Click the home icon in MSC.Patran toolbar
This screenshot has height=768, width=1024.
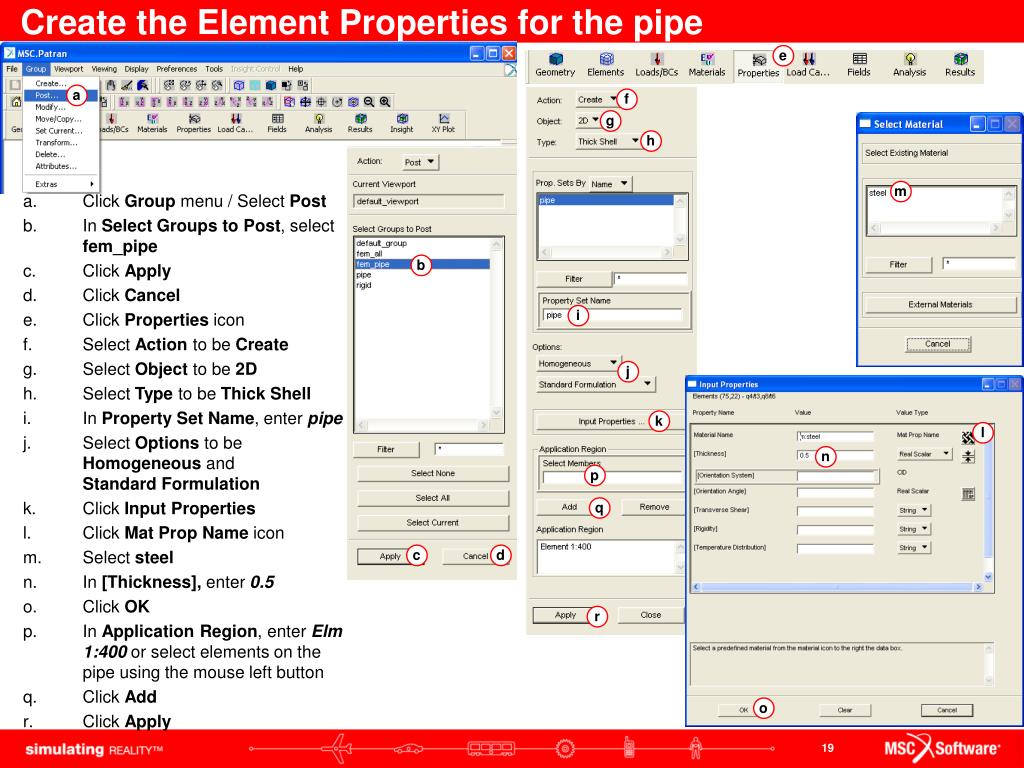16,102
